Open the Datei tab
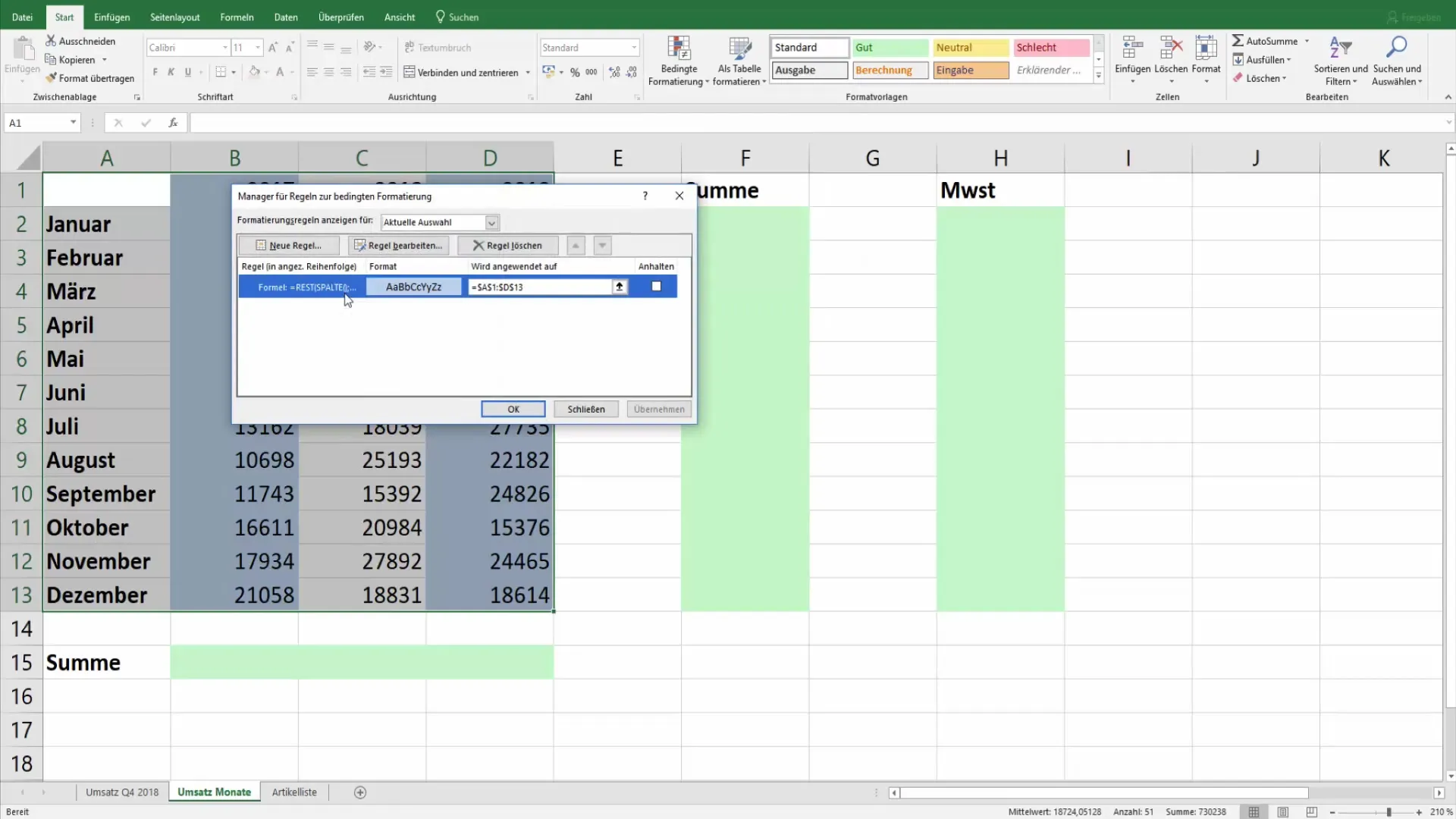Viewport: 1456px width, 819px height. click(23, 17)
